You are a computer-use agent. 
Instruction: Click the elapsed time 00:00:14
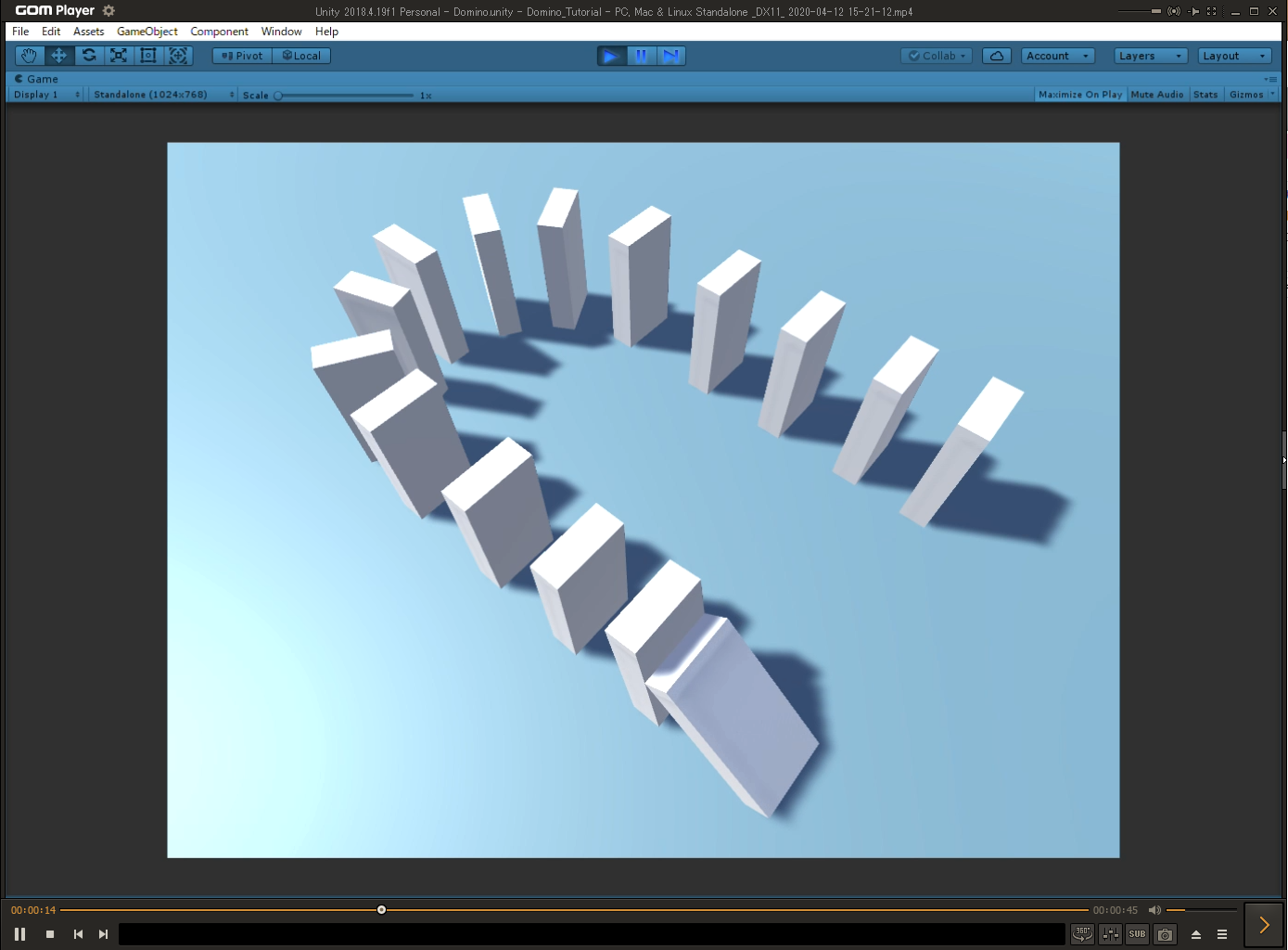click(x=33, y=910)
